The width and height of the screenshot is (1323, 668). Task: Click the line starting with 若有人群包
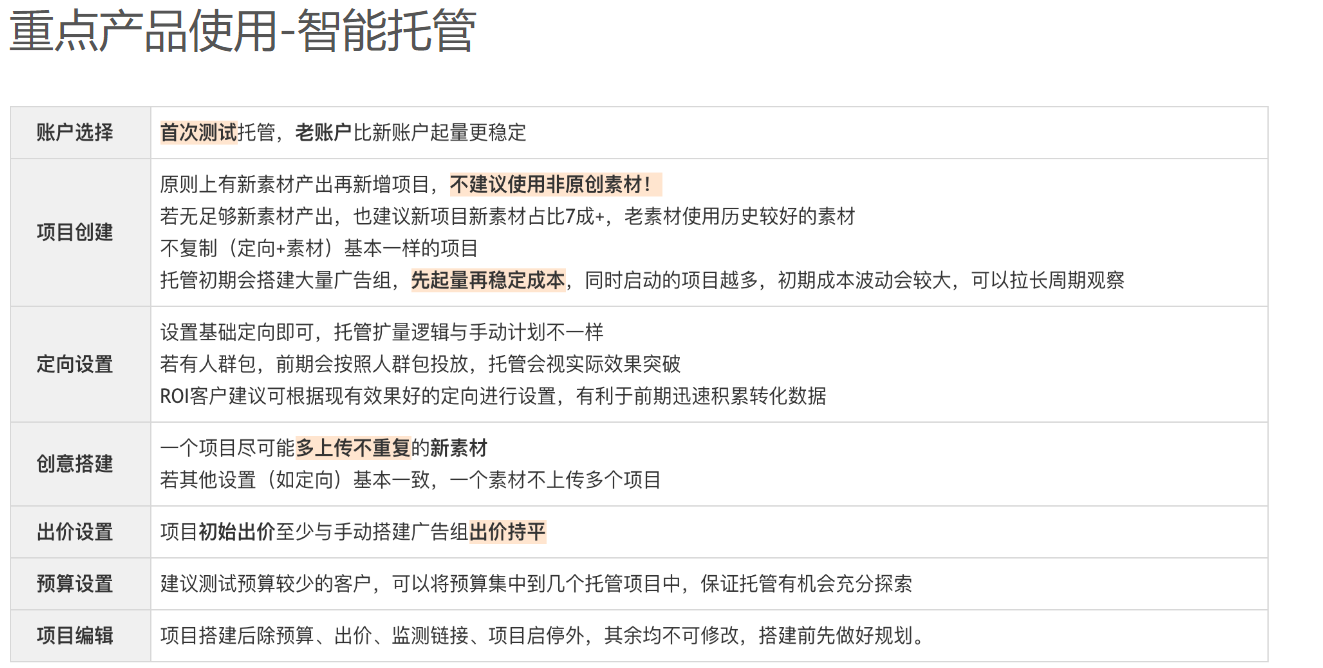pos(420,364)
